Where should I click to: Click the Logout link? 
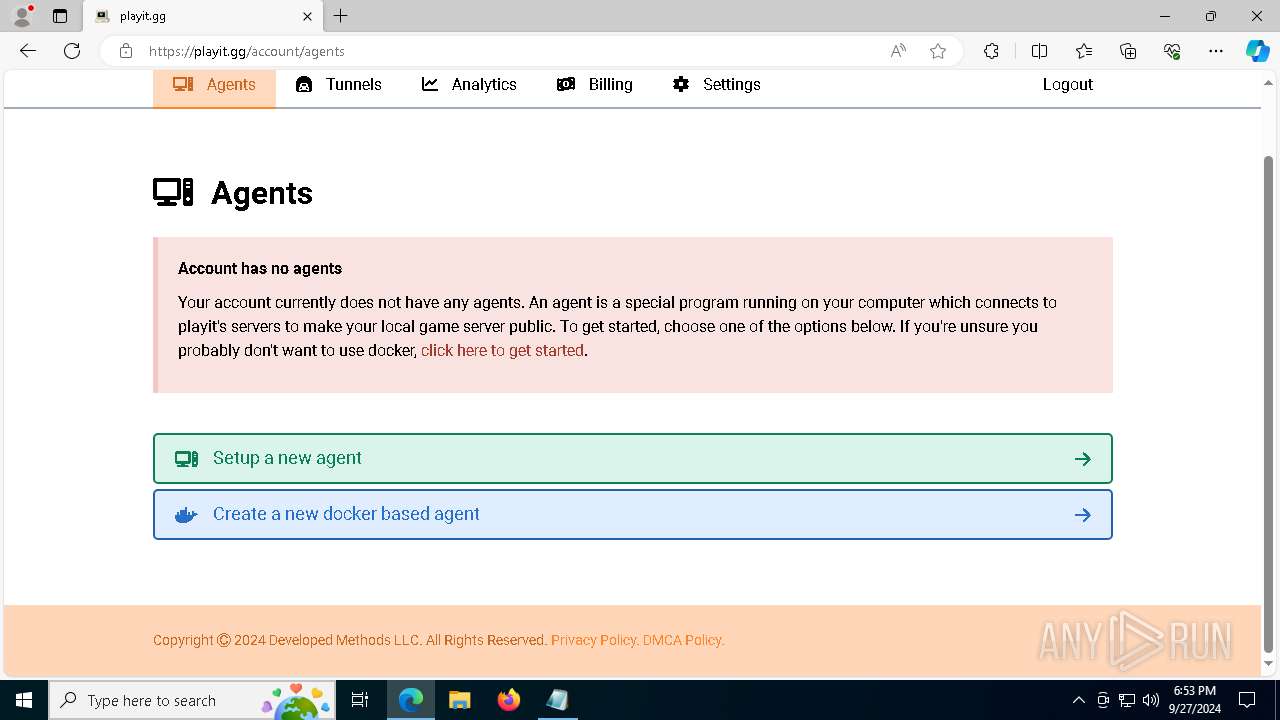tap(1067, 85)
